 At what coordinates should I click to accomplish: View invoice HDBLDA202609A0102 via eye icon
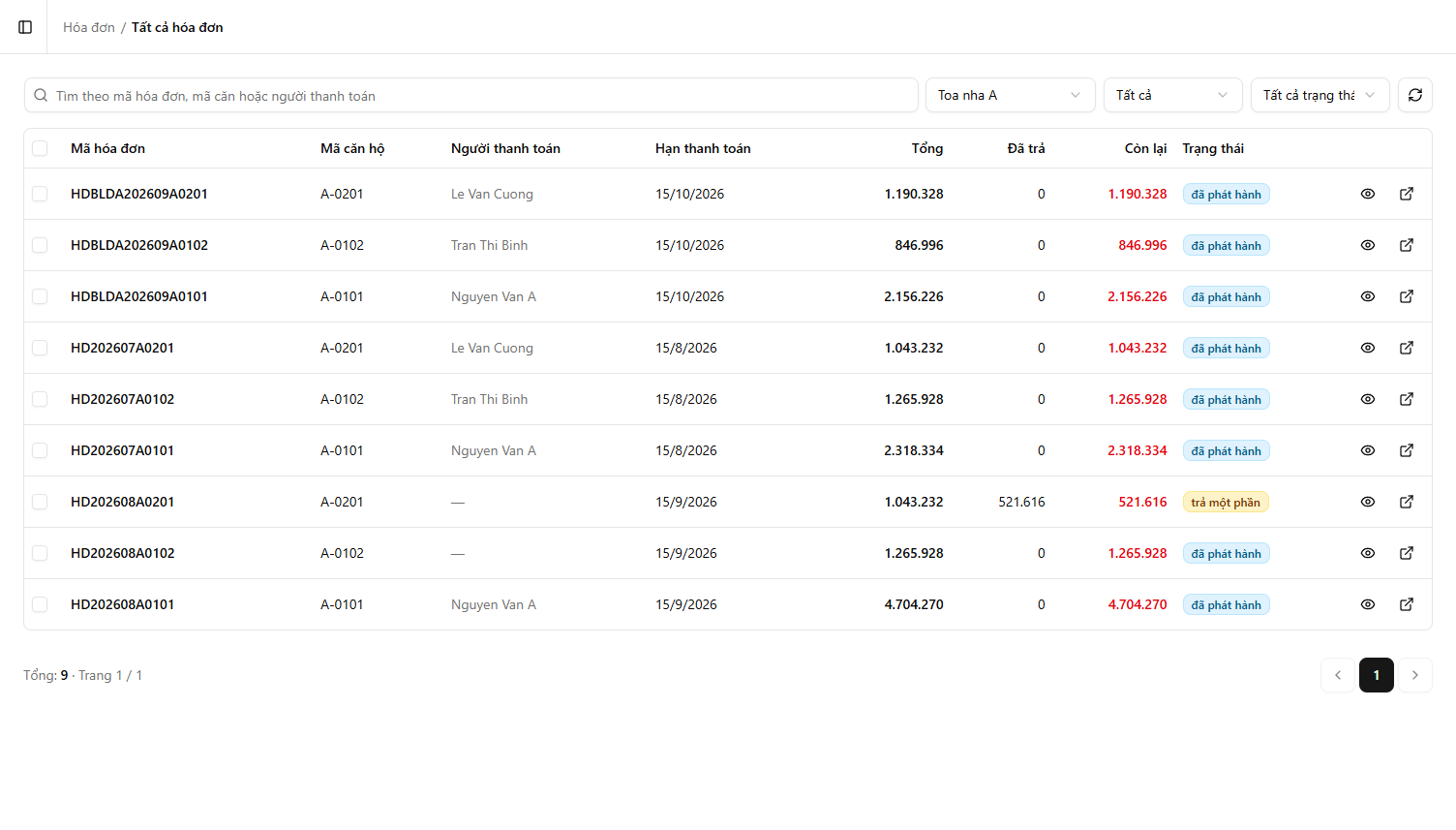point(1368,245)
